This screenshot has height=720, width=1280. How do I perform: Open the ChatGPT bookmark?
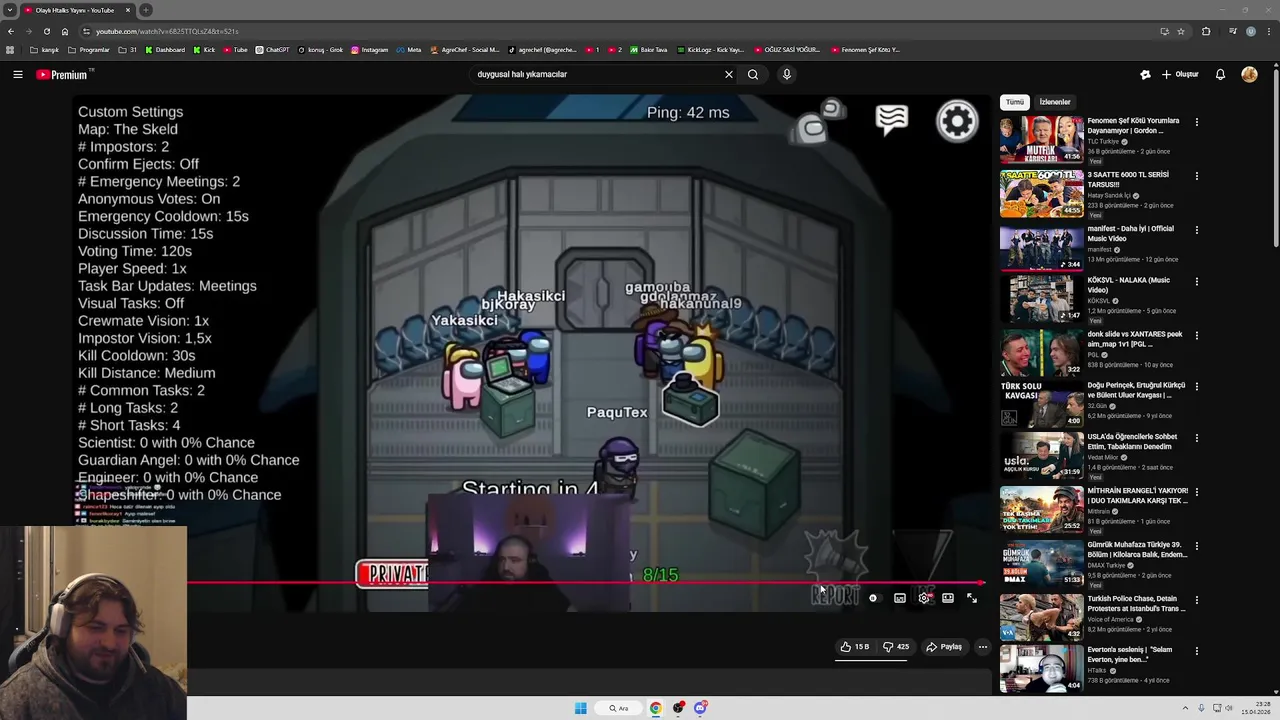click(272, 50)
